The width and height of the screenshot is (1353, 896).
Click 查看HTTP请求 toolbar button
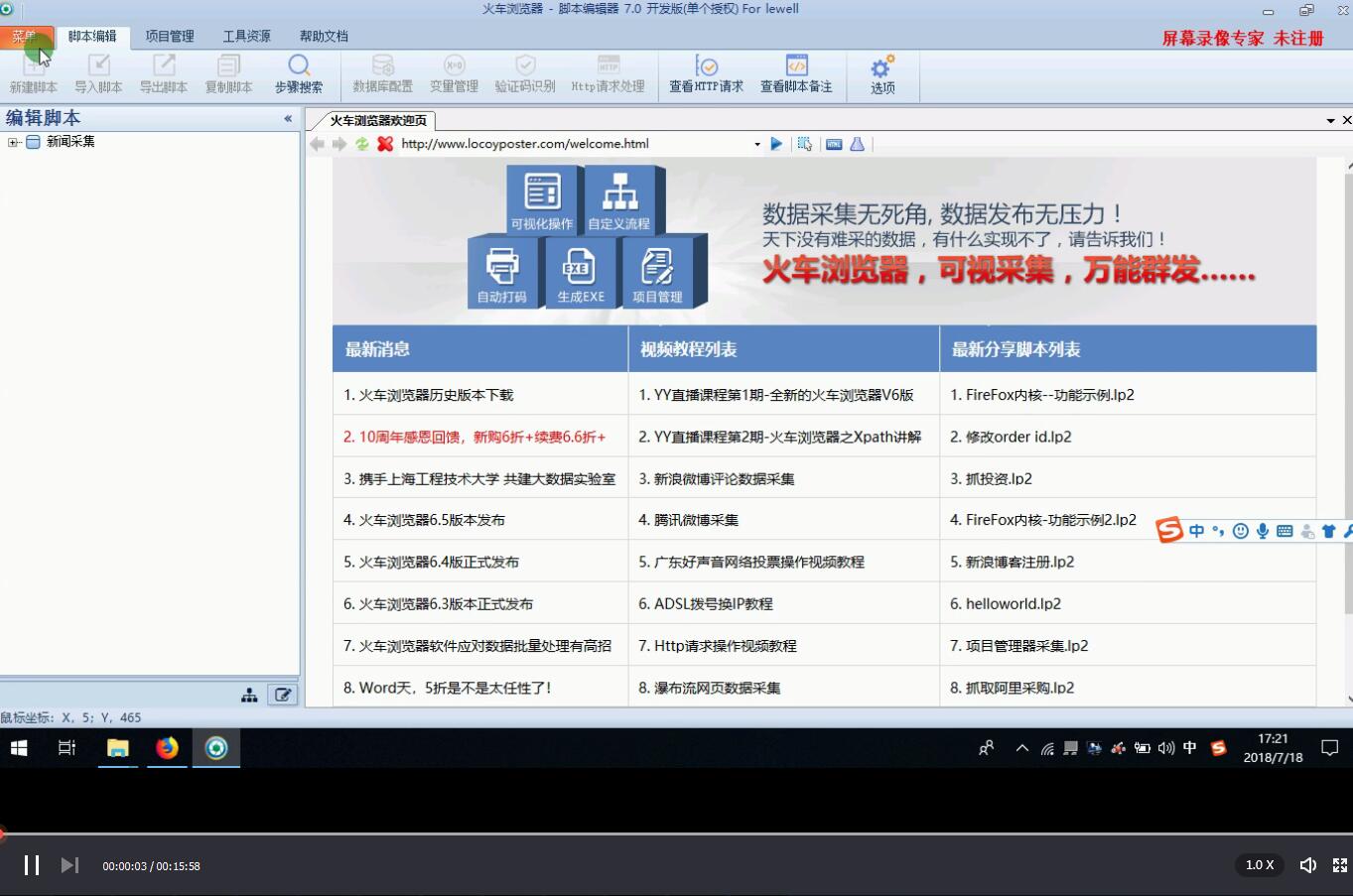pyautogui.click(x=706, y=74)
